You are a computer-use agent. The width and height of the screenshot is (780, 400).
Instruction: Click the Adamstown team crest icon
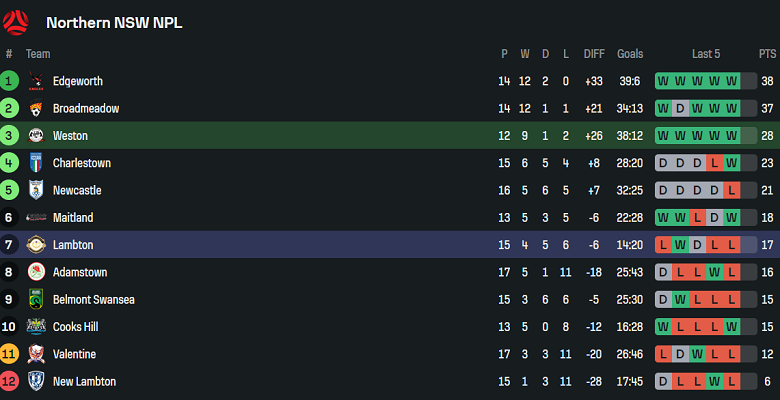click(x=36, y=272)
